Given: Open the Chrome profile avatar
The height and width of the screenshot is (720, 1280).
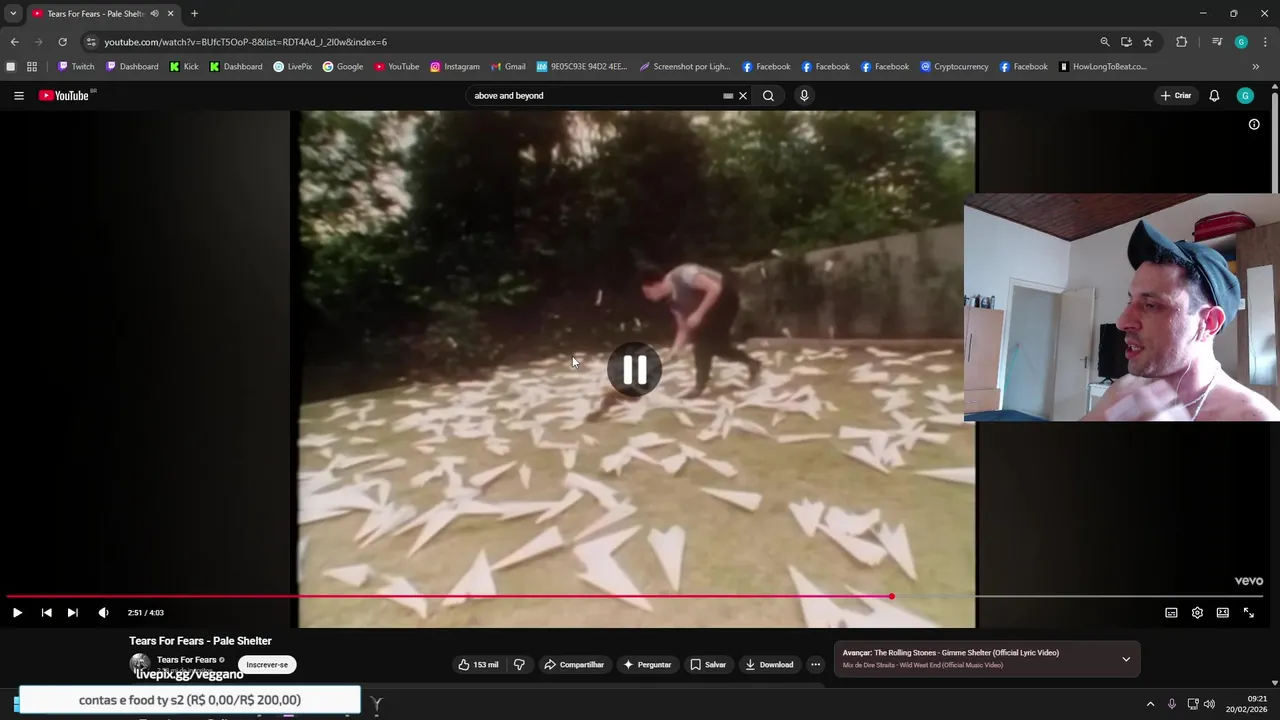Looking at the screenshot, I should tap(1241, 42).
